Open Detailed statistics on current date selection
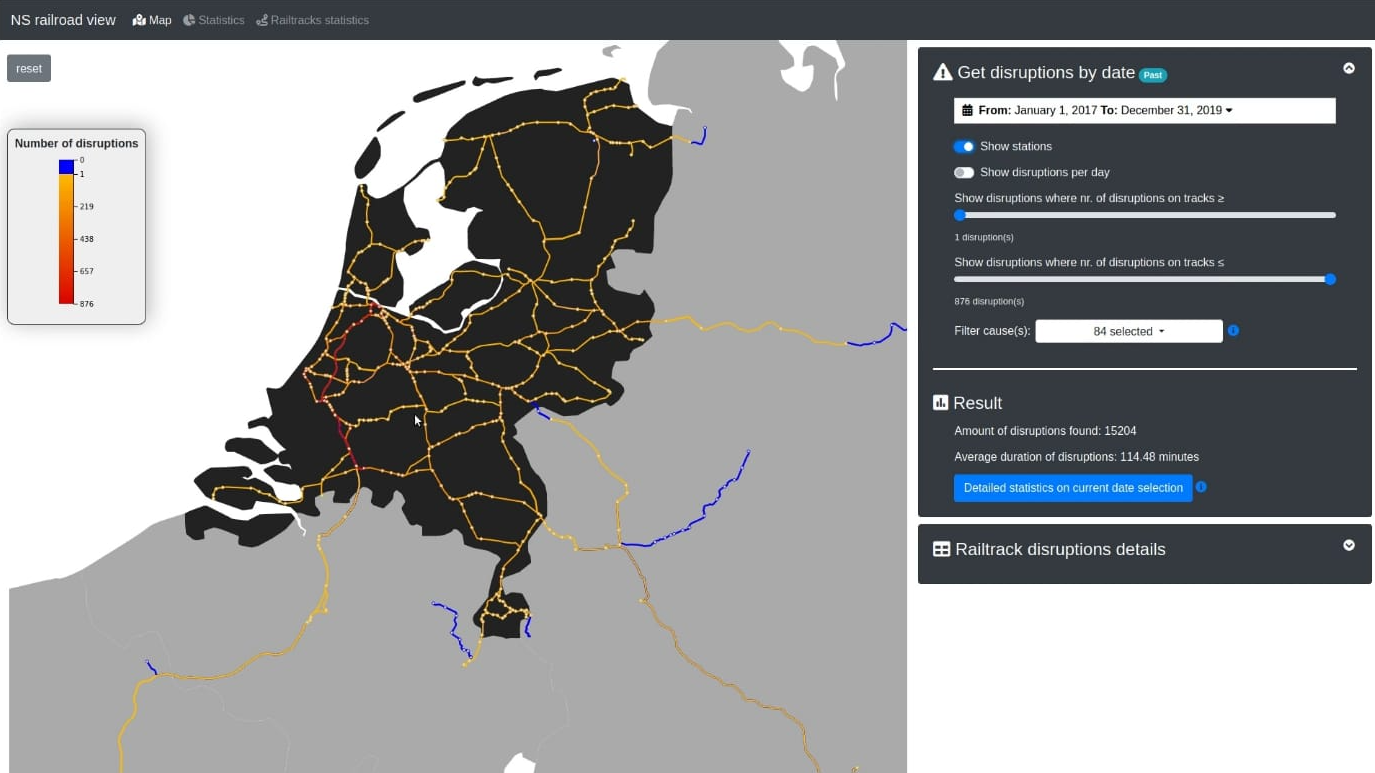The image size is (1375, 773). tap(1072, 488)
